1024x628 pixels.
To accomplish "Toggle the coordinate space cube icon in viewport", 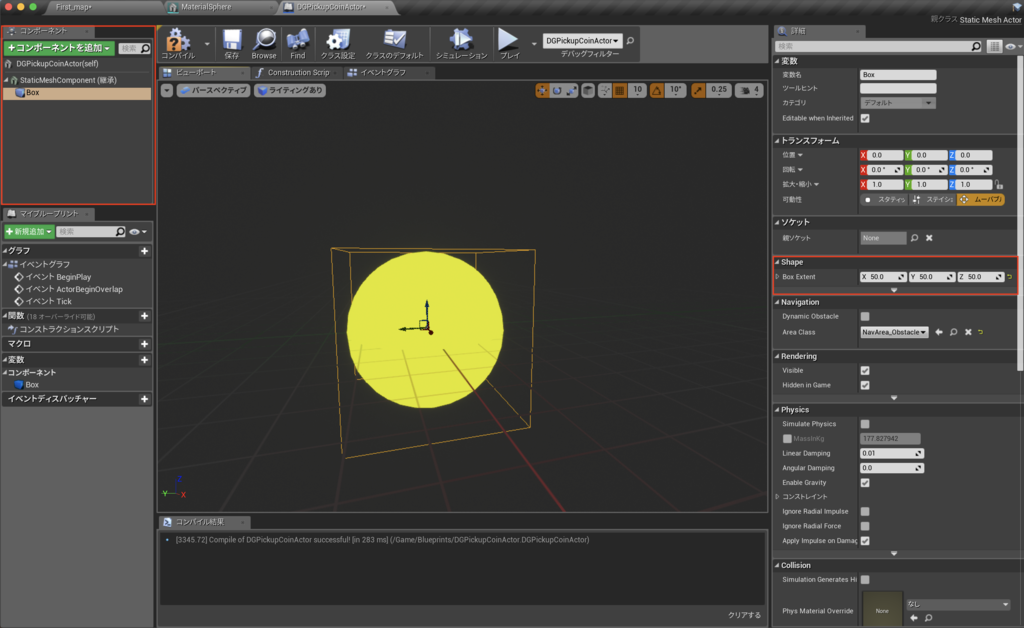I will pyautogui.click(x=588, y=91).
